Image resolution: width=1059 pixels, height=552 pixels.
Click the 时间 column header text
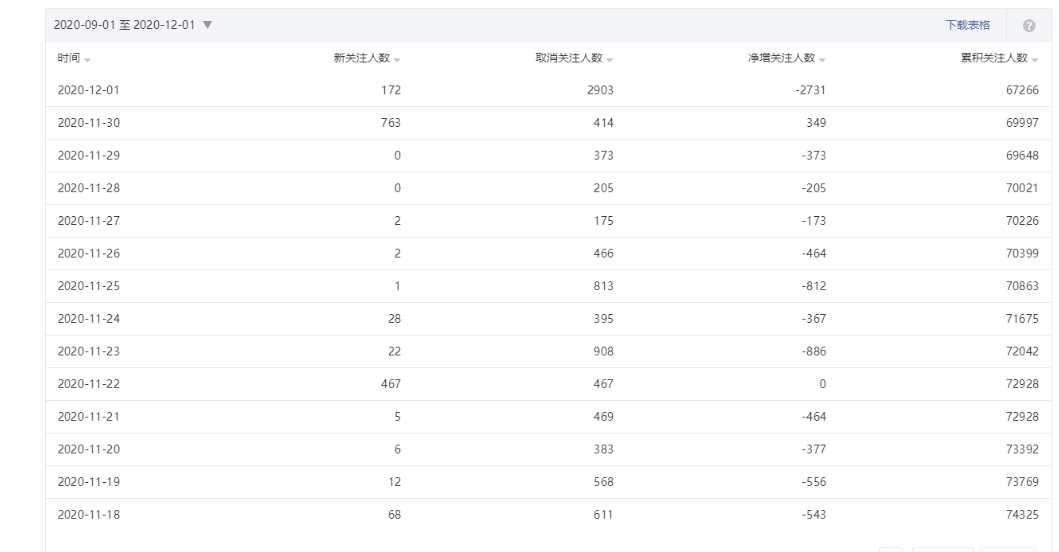click(x=68, y=58)
